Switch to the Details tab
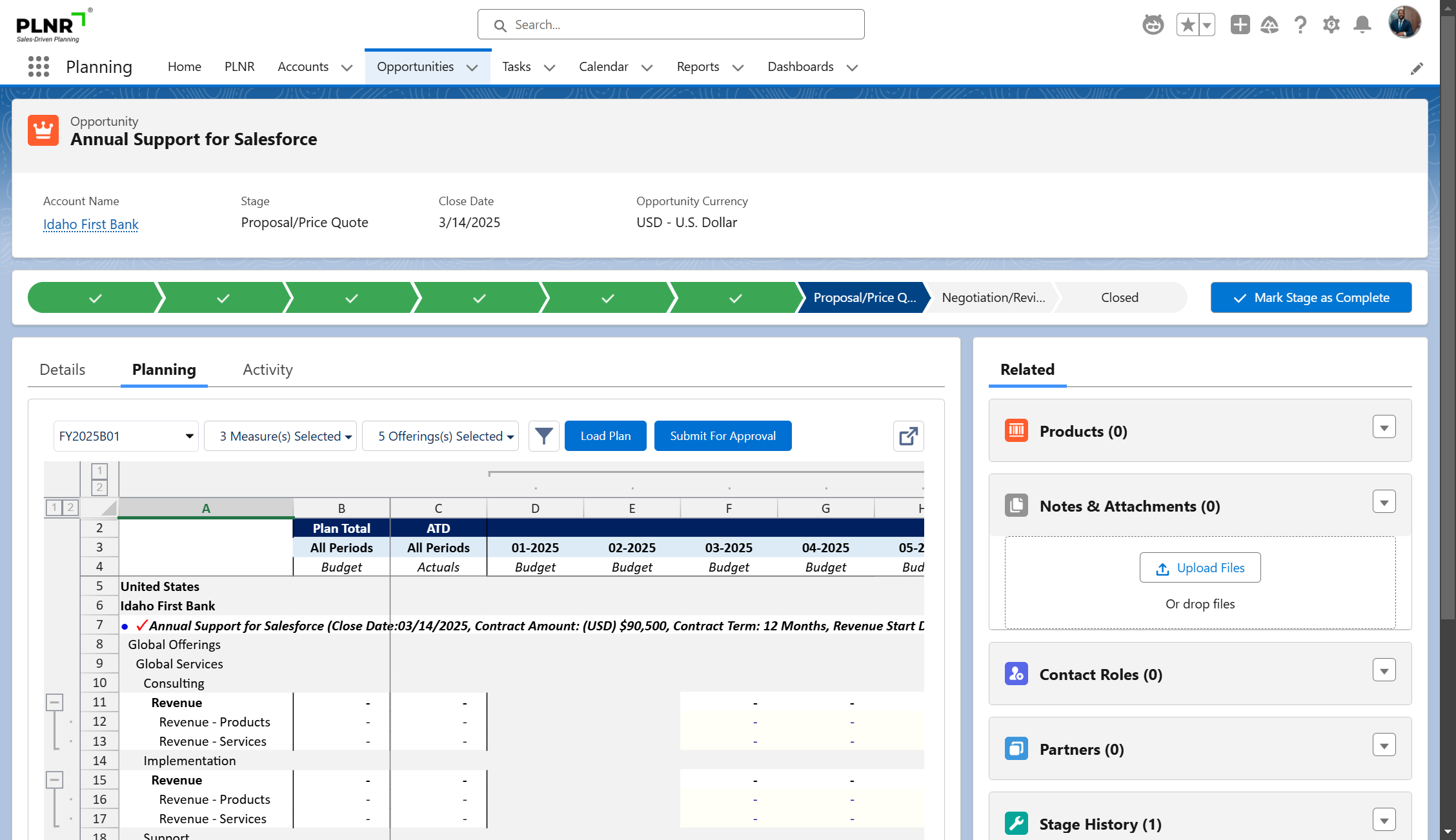Image resolution: width=1456 pixels, height=840 pixels. click(x=62, y=370)
